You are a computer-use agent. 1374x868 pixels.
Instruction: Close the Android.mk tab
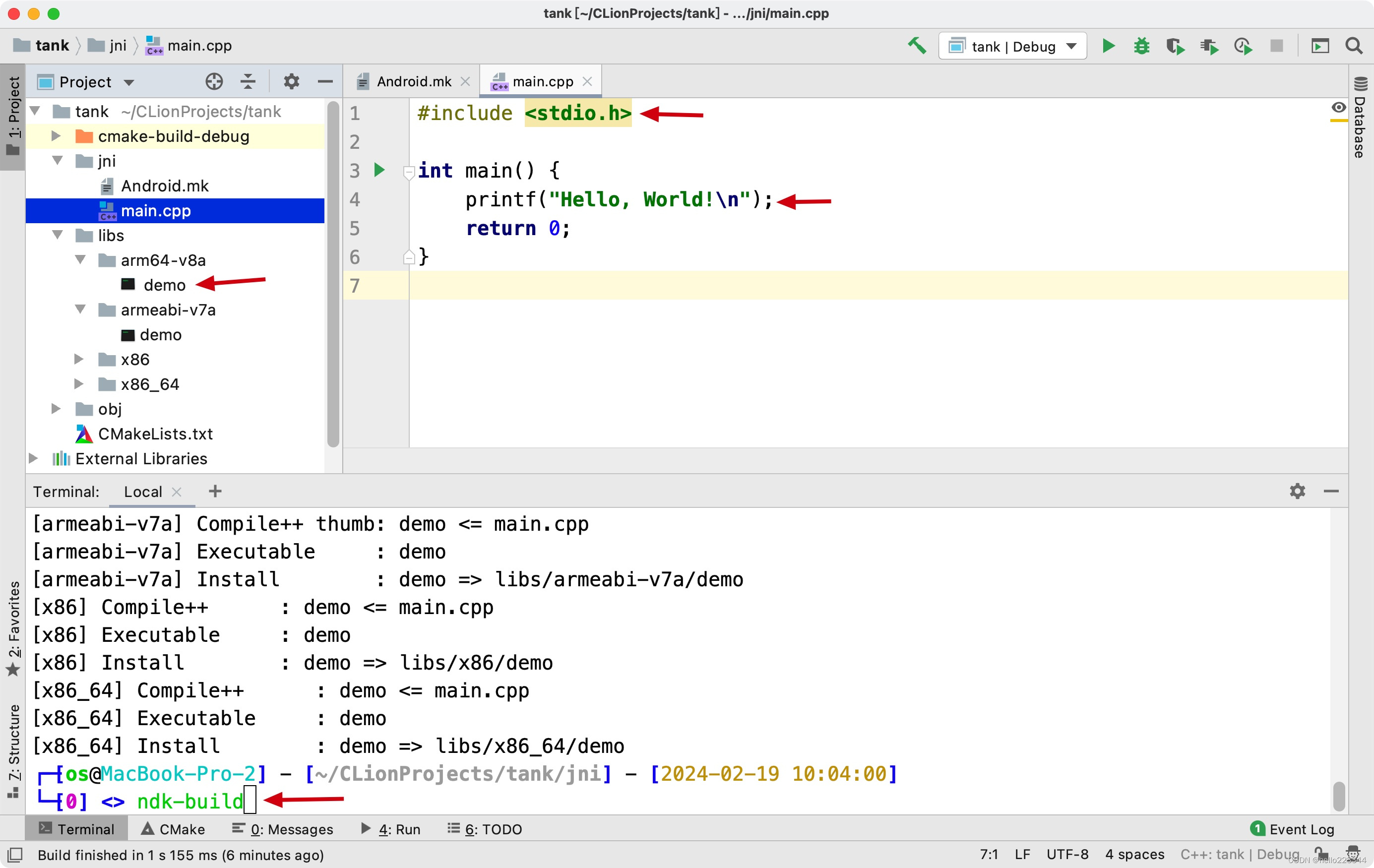[465, 82]
